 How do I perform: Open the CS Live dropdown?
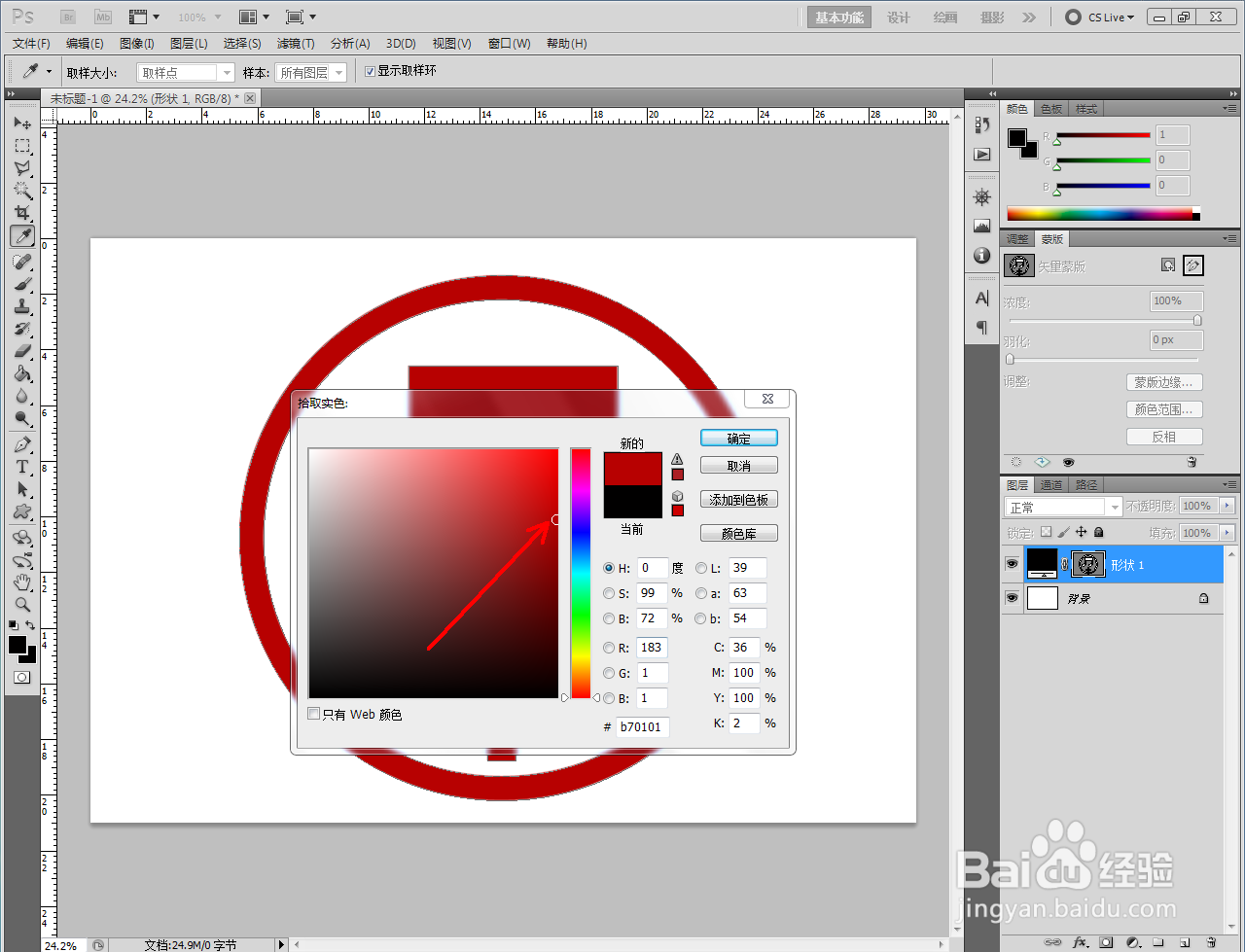pos(1100,18)
